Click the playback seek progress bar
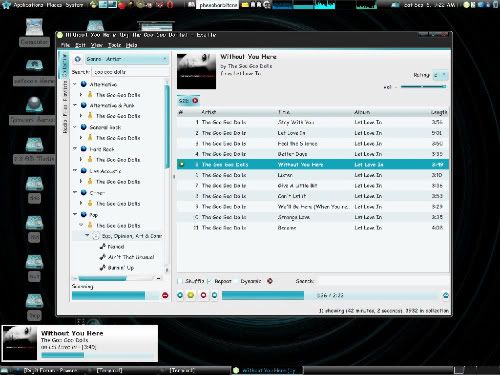Viewport: 500px width, 375px height. (330, 295)
